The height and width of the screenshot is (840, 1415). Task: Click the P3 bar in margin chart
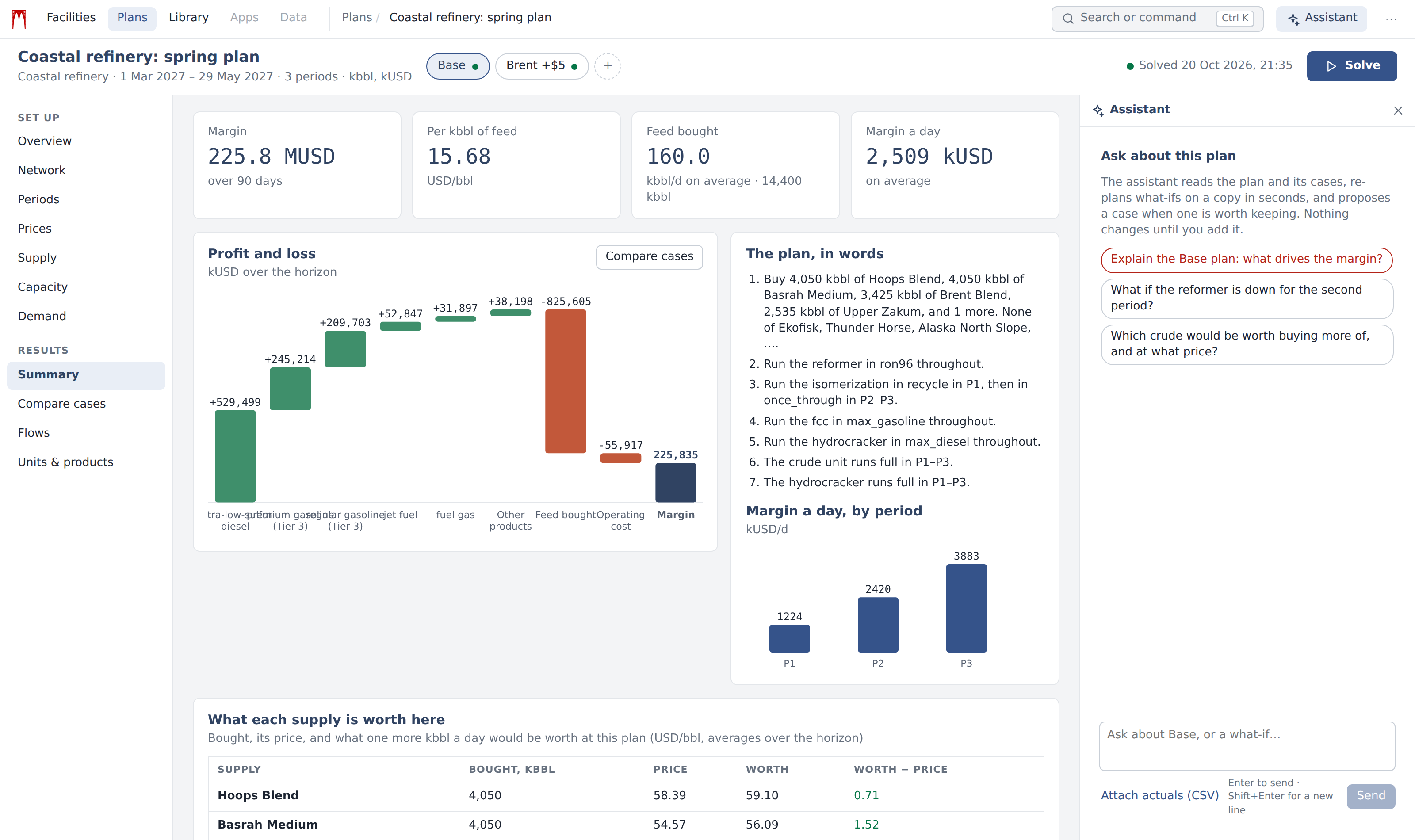[x=966, y=608]
